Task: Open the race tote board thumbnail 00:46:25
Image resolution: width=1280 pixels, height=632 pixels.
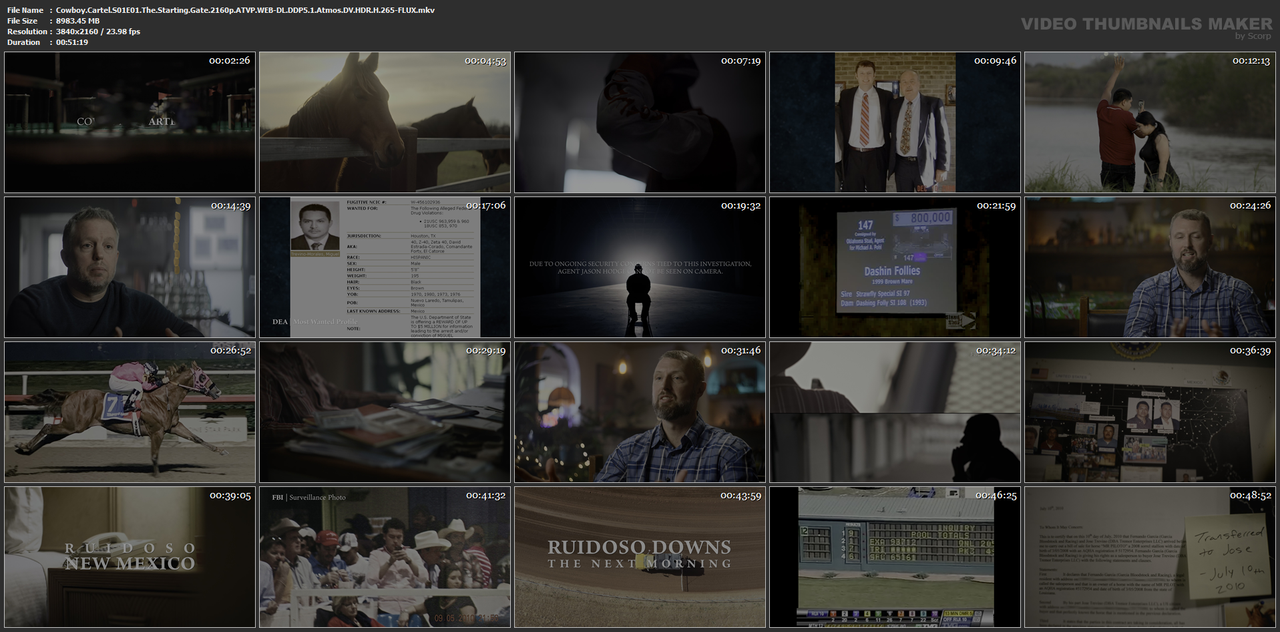Action: pos(895,557)
